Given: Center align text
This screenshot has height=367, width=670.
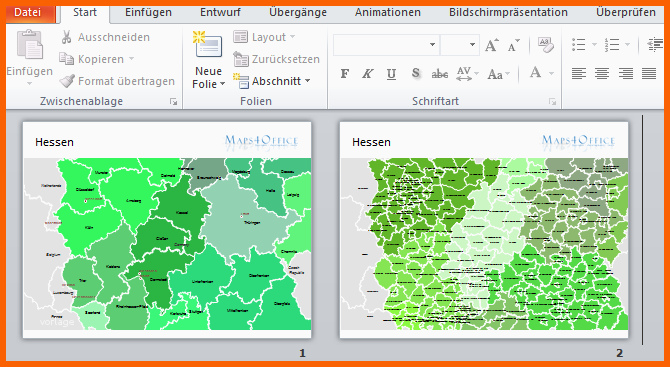Looking at the screenshot, I should coord(602,74).
